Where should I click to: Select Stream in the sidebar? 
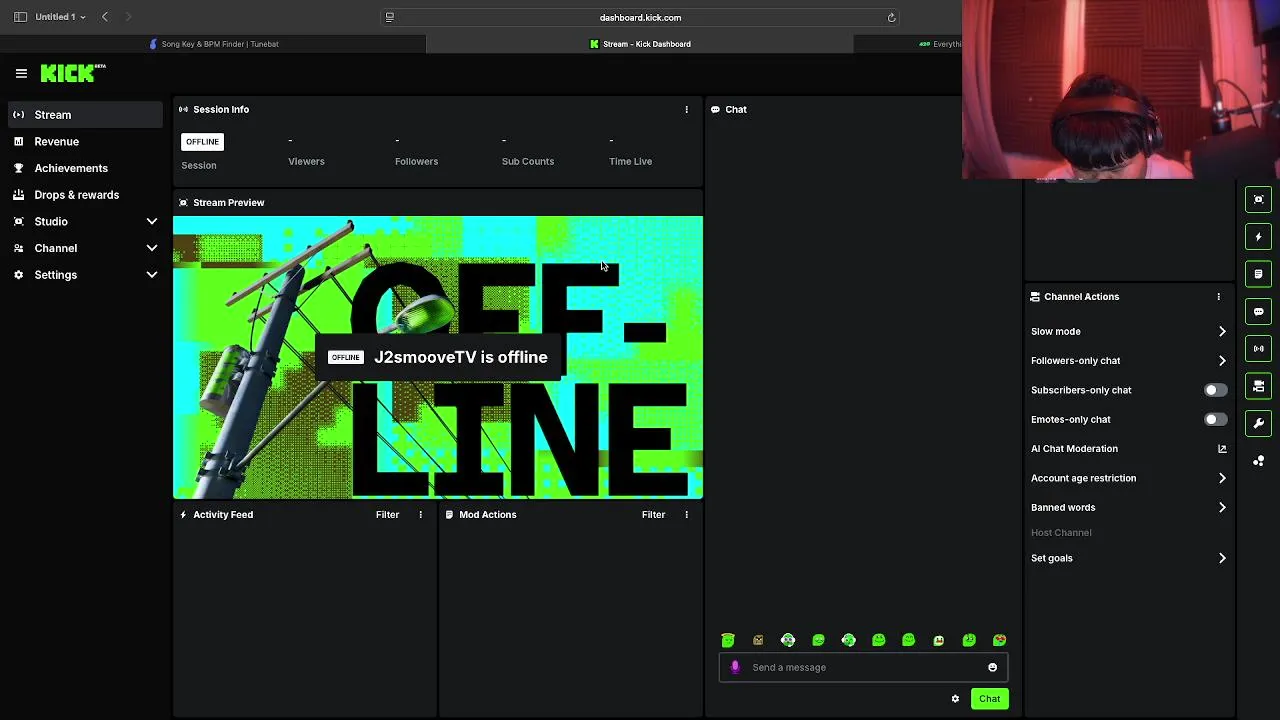click(85, 115)
